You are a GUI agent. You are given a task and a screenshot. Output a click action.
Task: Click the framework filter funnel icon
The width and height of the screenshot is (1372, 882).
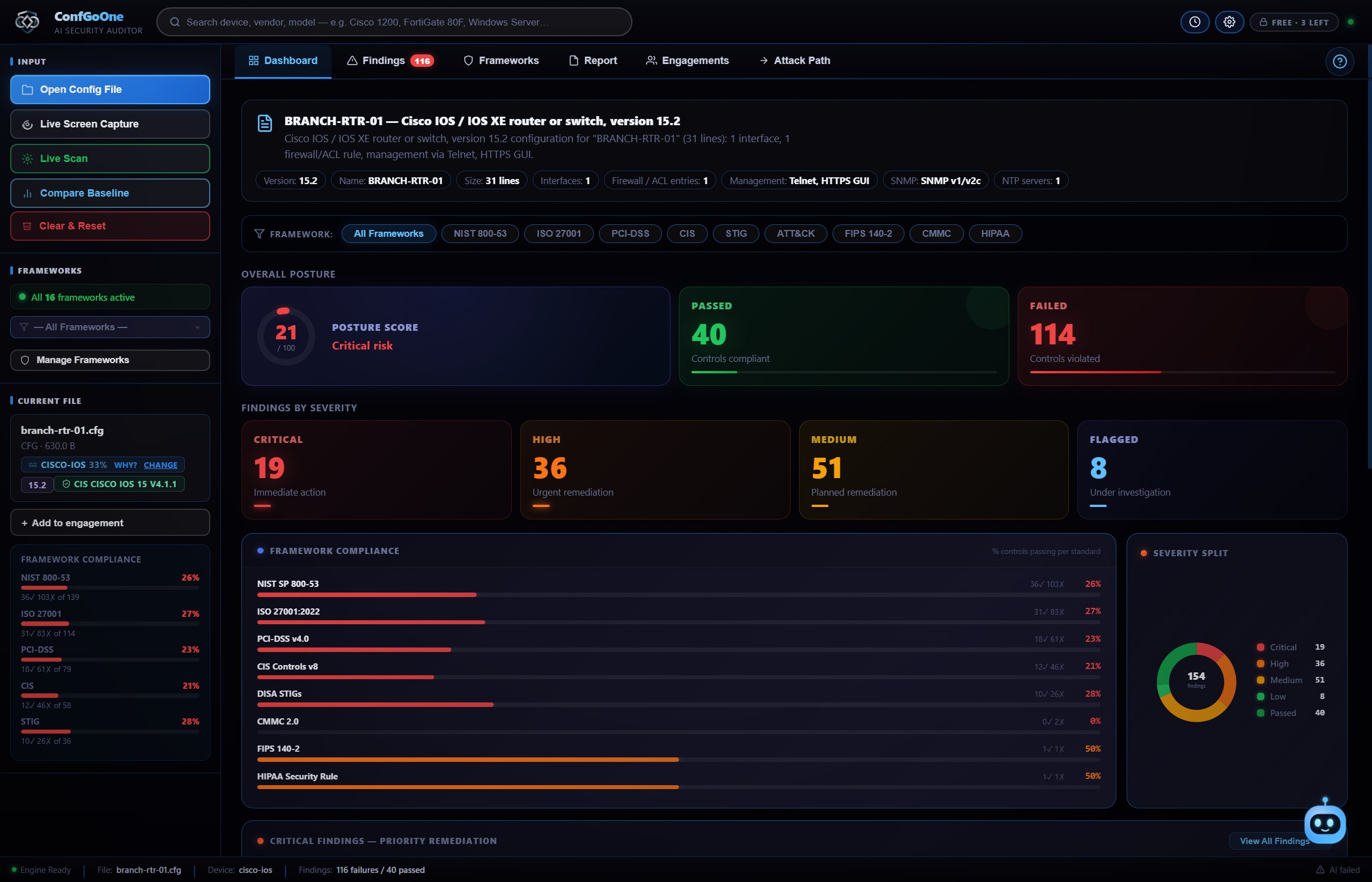259,234
